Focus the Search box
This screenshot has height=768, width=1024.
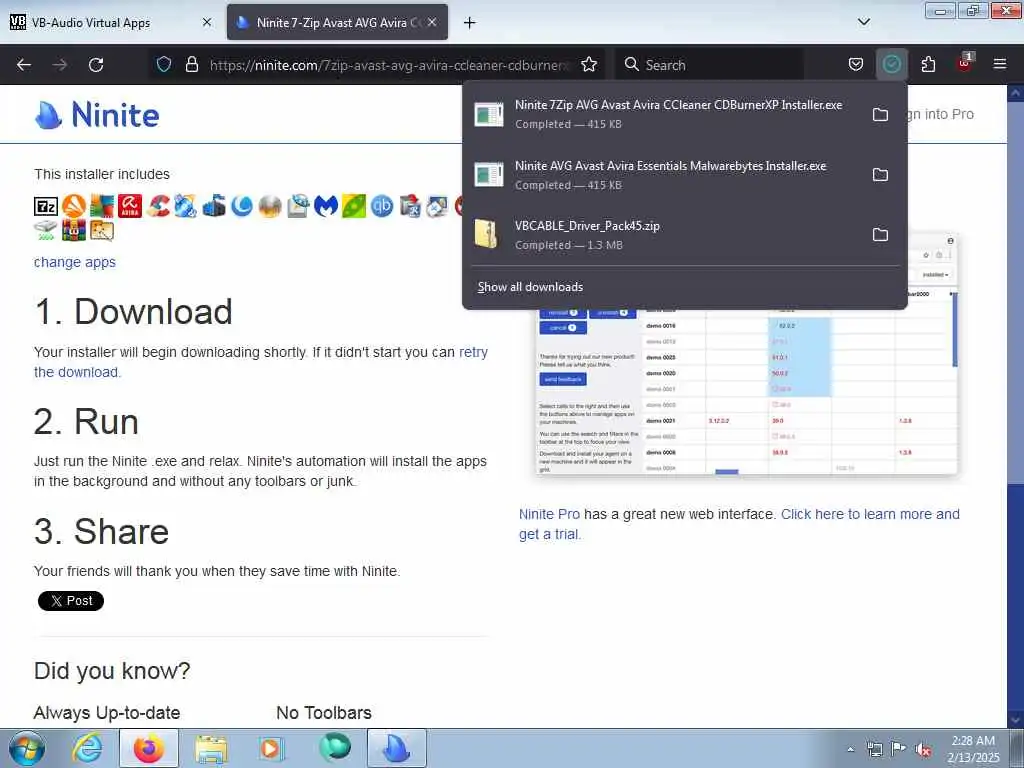click(709, 65)
